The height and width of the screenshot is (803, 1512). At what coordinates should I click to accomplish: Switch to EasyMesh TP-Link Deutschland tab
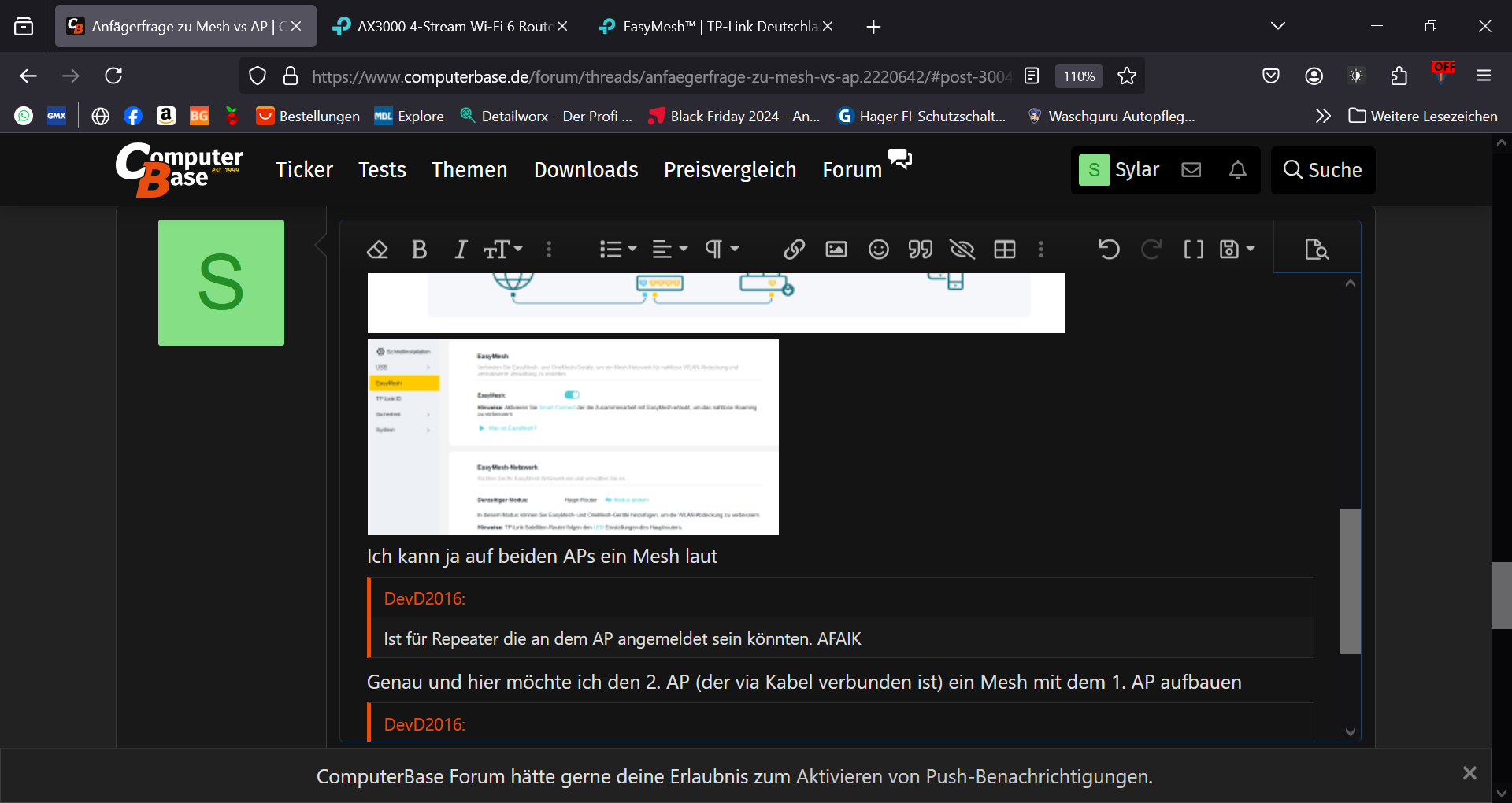[x=715, y=26]
